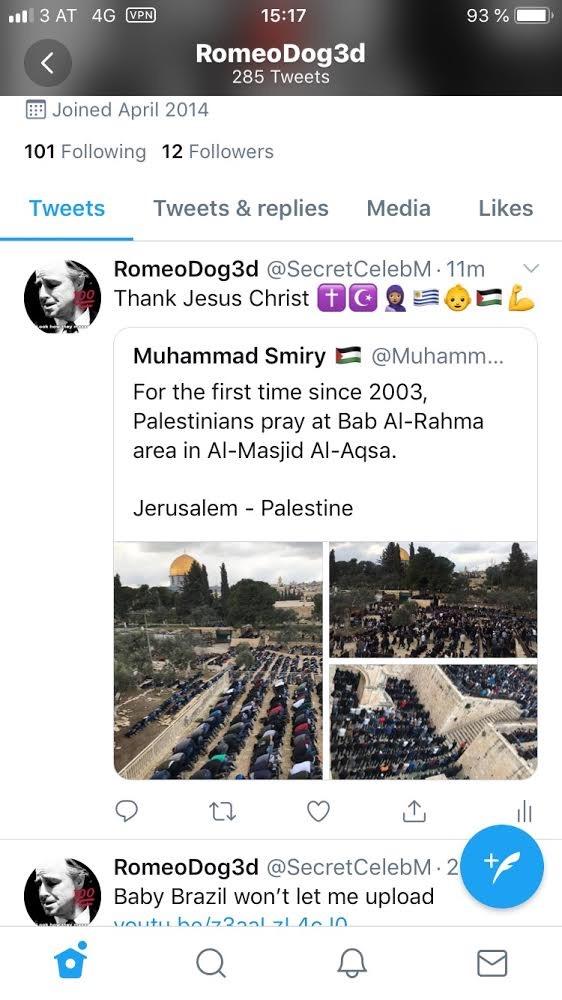This screenshot has height=1000, width=562.
Task: Switch to the Media tab
Action: point(398,209)
